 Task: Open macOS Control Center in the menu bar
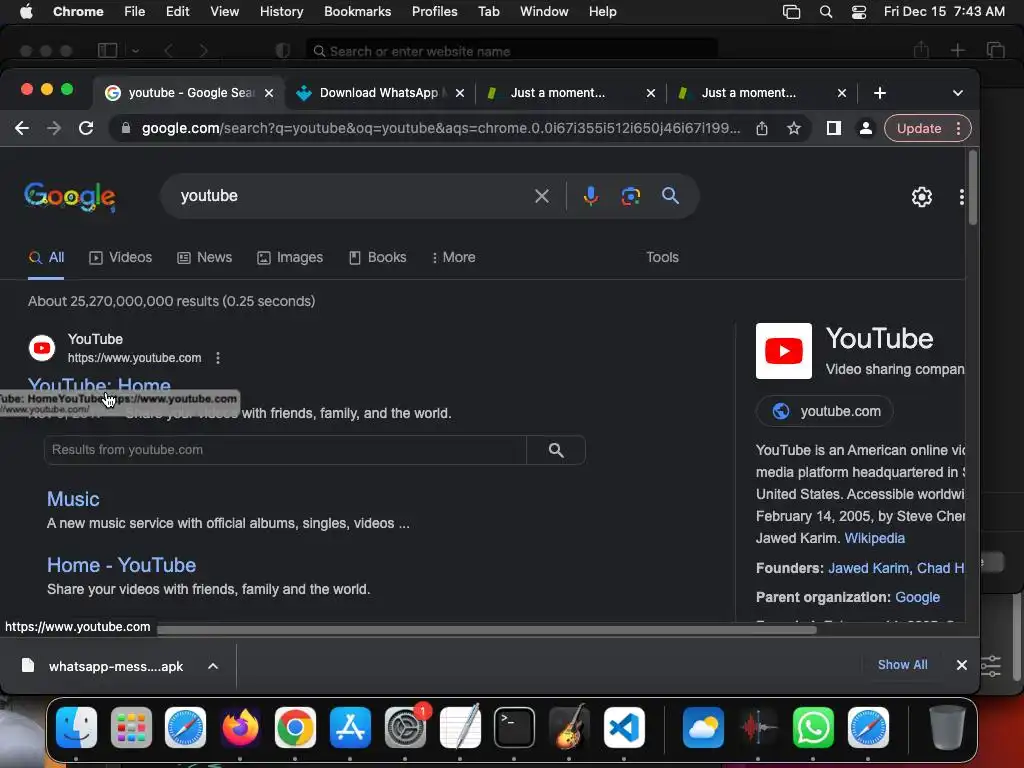(859, 12)
